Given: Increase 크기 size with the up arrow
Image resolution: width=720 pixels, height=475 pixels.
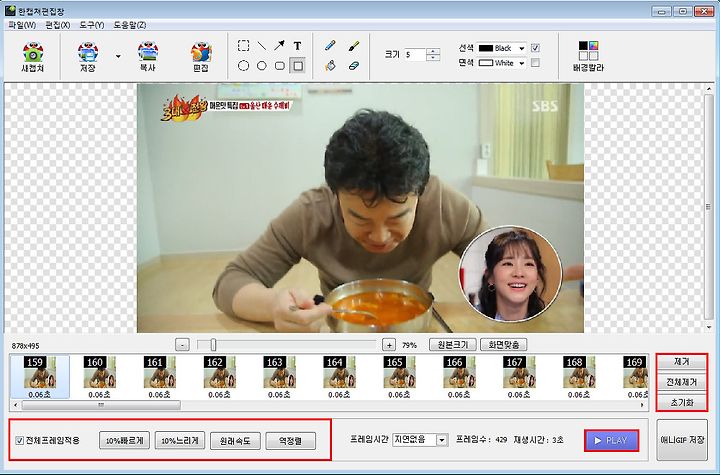Looking at the screenshot, I should pyautogui.click(x=433, y=51).
